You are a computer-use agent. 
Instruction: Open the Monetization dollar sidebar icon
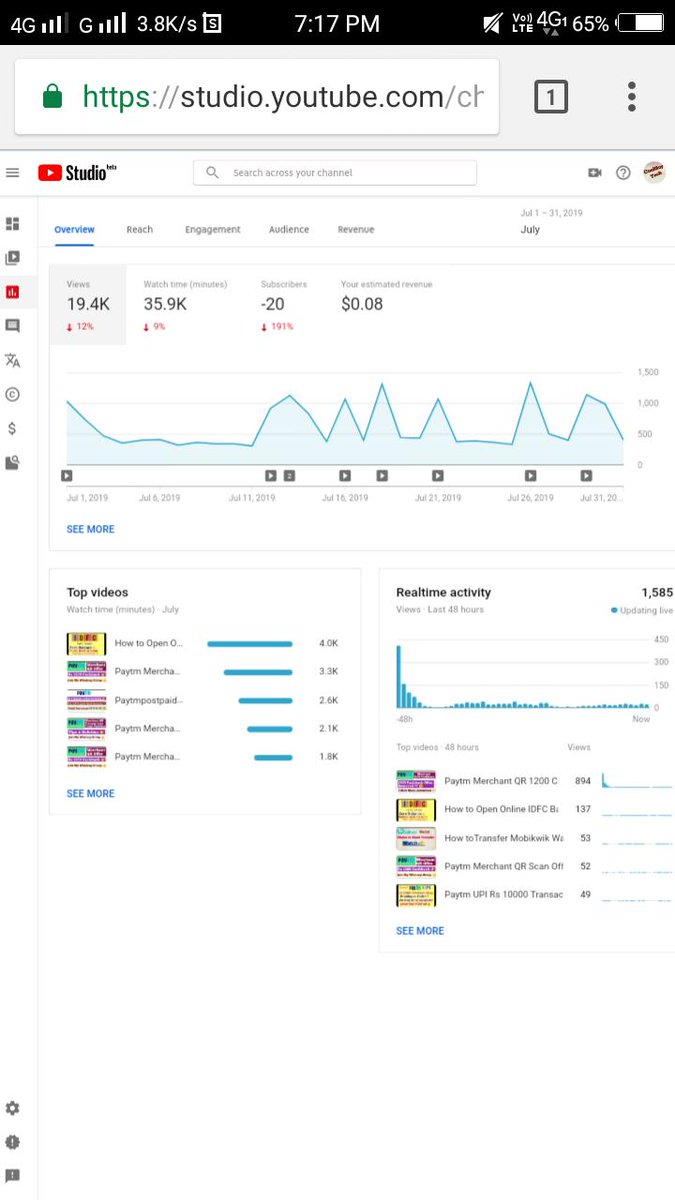point(12,428)
